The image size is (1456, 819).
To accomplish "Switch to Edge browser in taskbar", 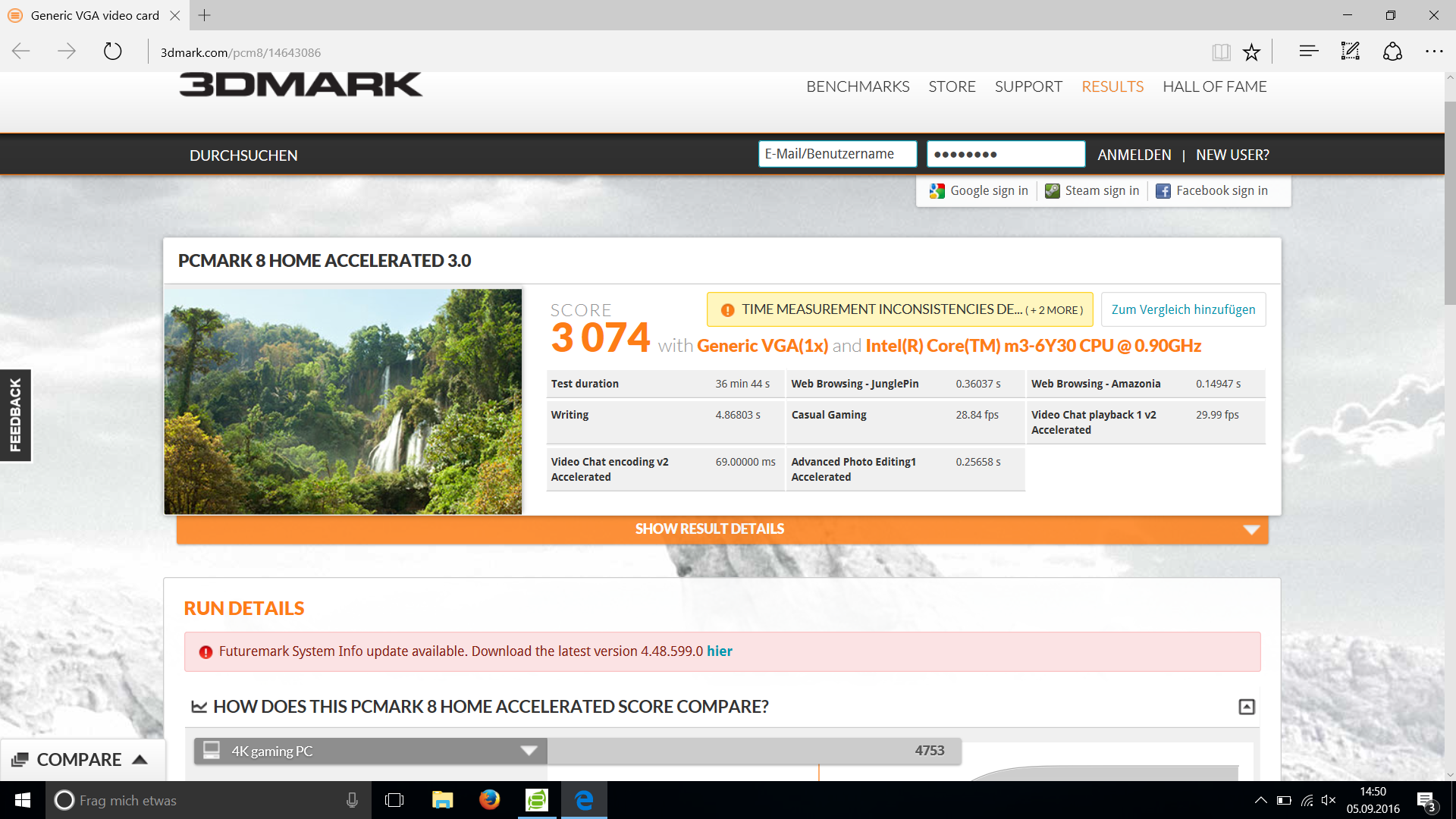I will click(584, 800).
